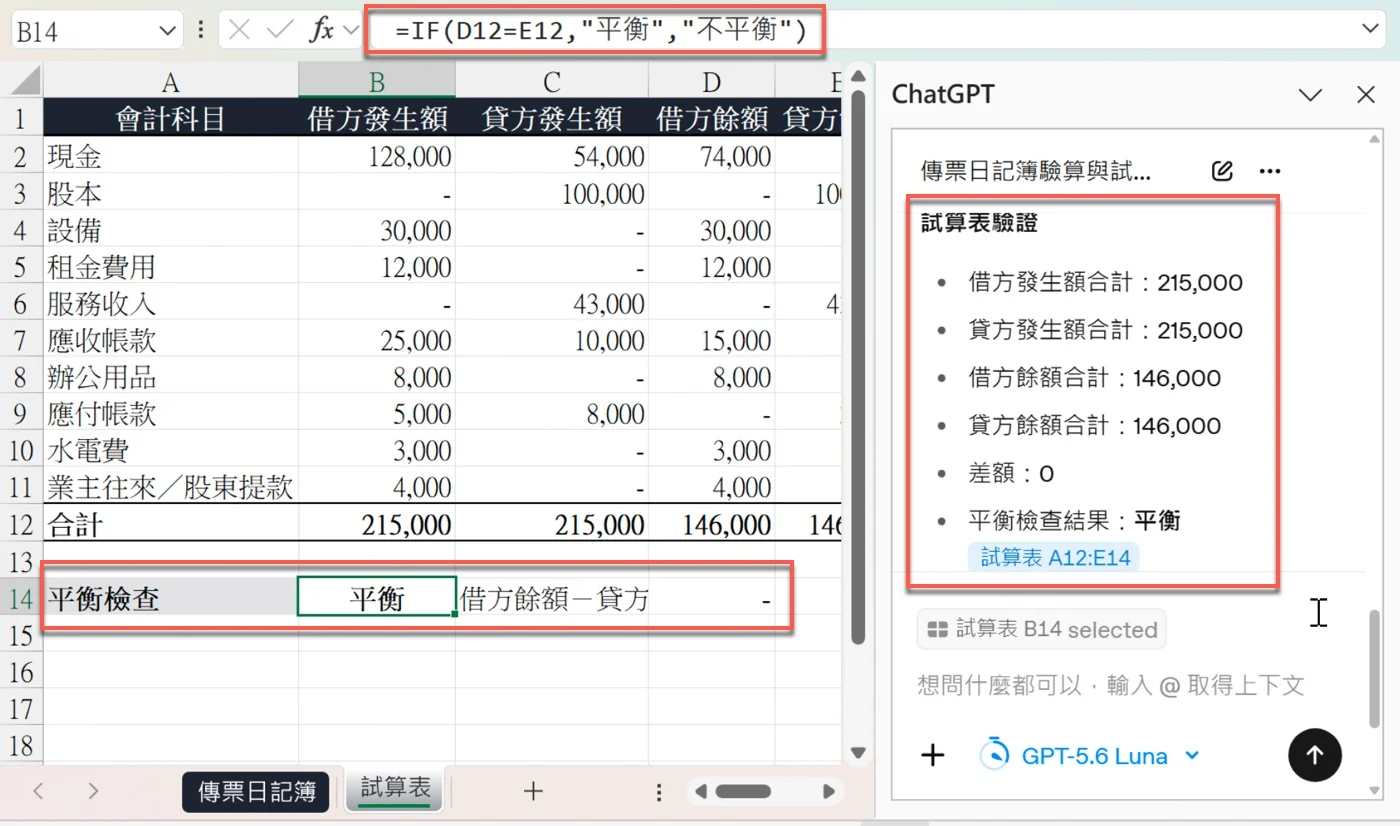1400x826 pixels.
Task: Collapse the ChatGPT pane with the chevron
Action: click(x=1310, y=95)
